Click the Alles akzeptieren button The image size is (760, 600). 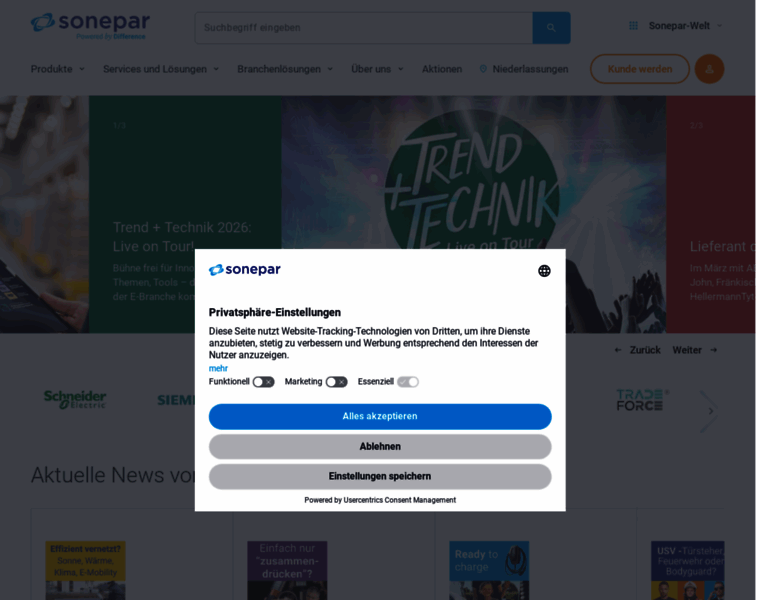point(380,416)
